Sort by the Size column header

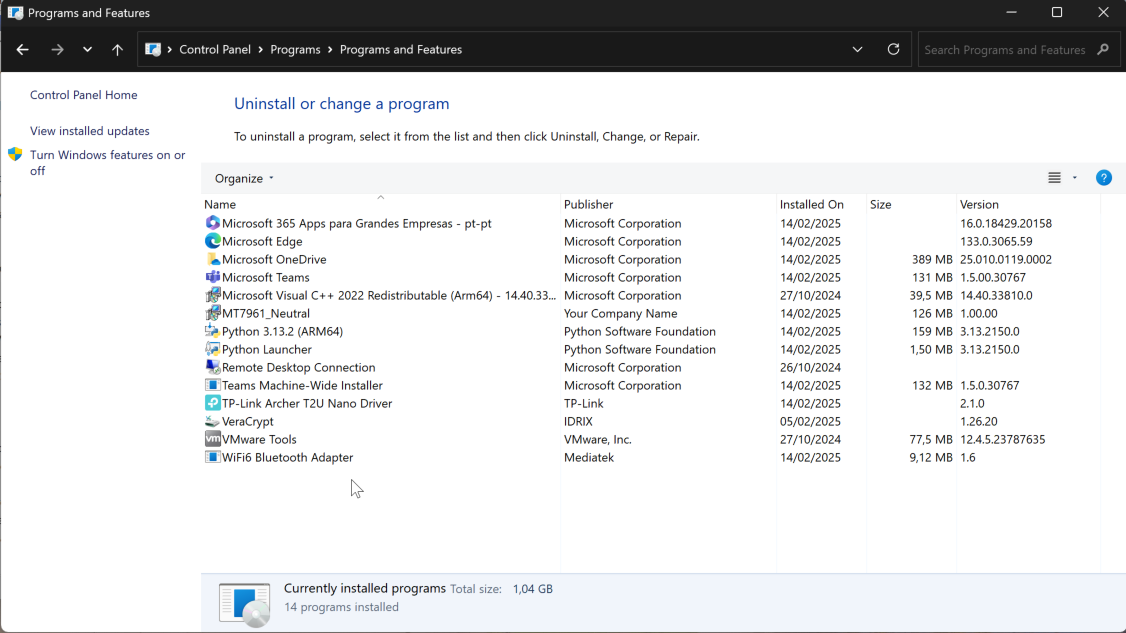point(911,204)
